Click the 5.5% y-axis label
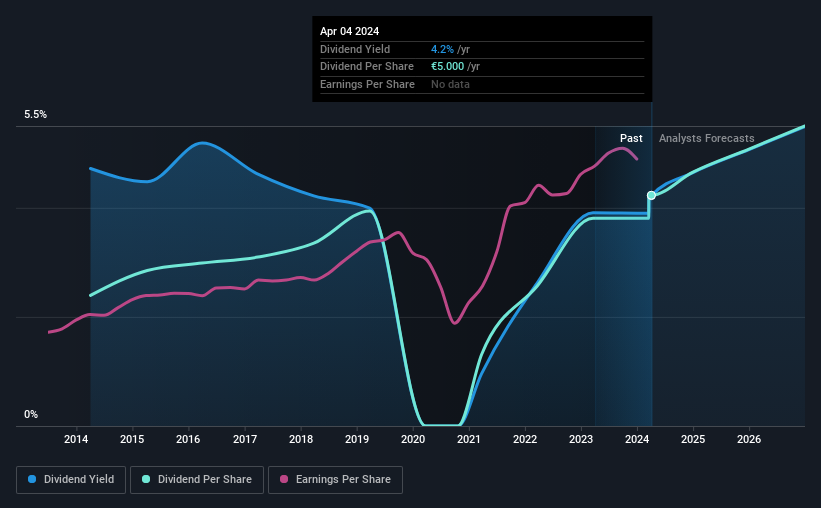821x508 pixels. pos(36,115)
